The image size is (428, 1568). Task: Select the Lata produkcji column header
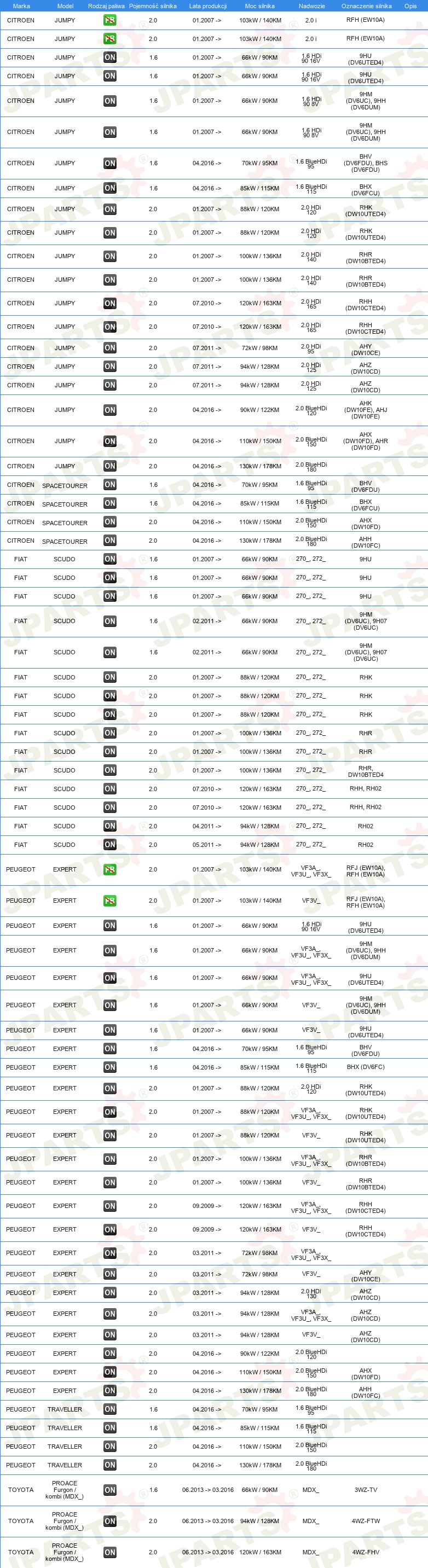(207, 6)
